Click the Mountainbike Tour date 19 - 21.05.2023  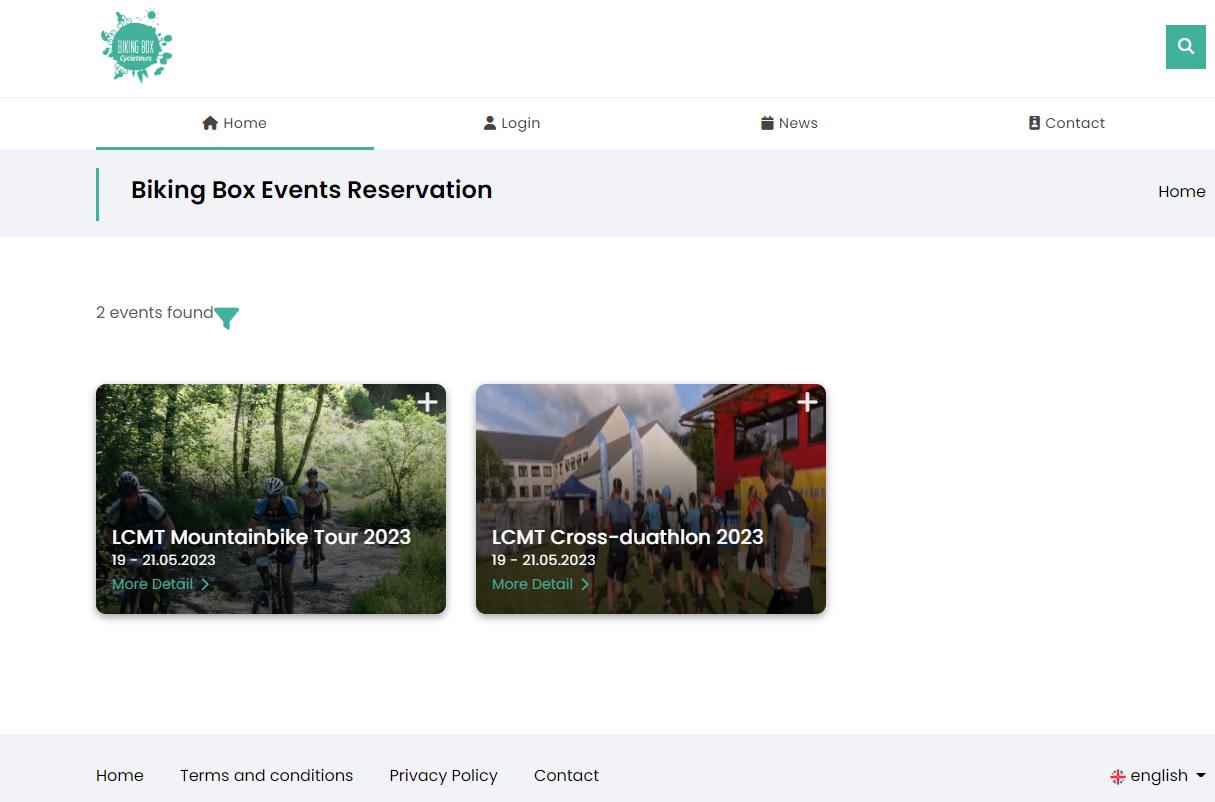click(164, 560)
